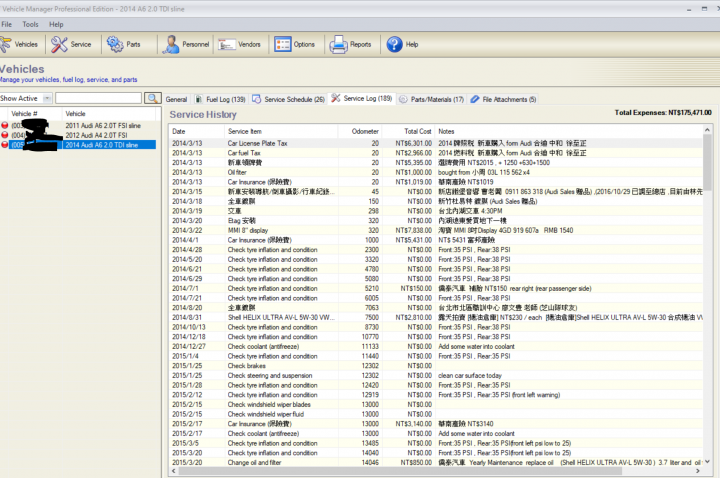The height and width of the screenshot is (478, 720).
Task: Click the Total Expenses NT$175,471.00 label
Action: click(663, 112)
